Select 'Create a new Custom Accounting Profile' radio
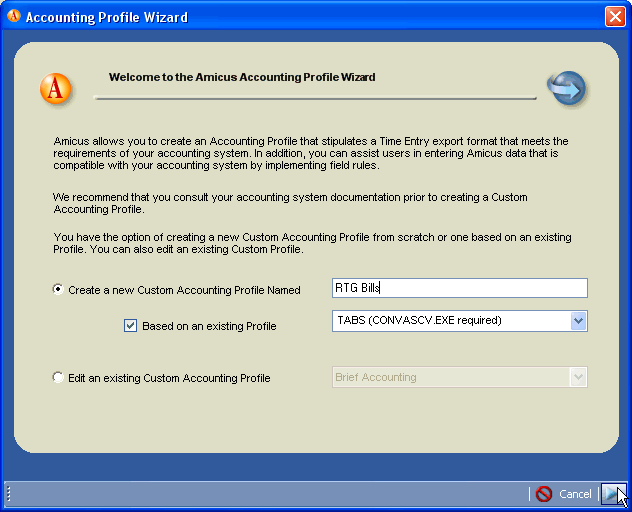 pos(58,290)
